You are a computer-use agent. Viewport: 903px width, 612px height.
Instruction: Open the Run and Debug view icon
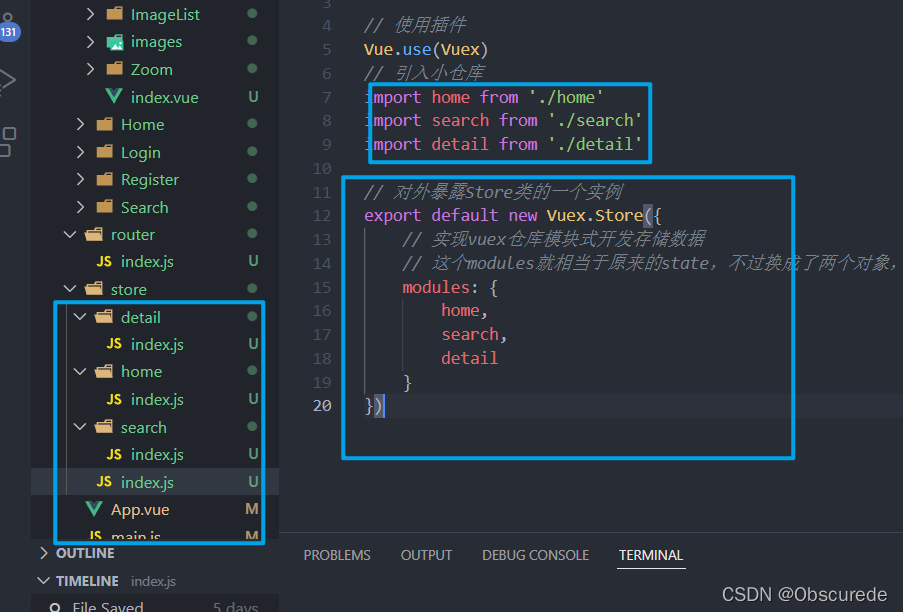pyautogui.click(x=7, y=81)
